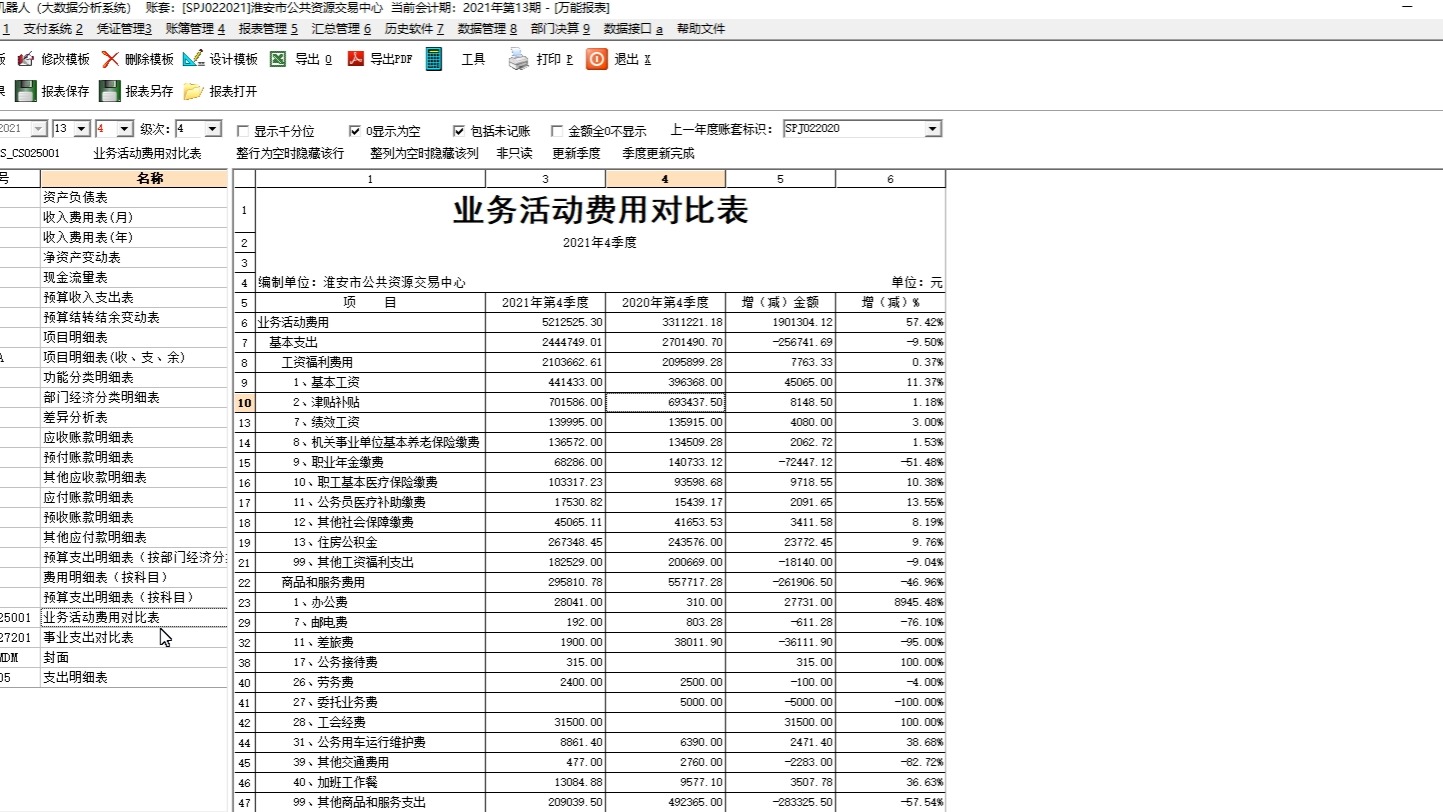
Task: Open the 部门决算 9 menu
Action: 560,29
